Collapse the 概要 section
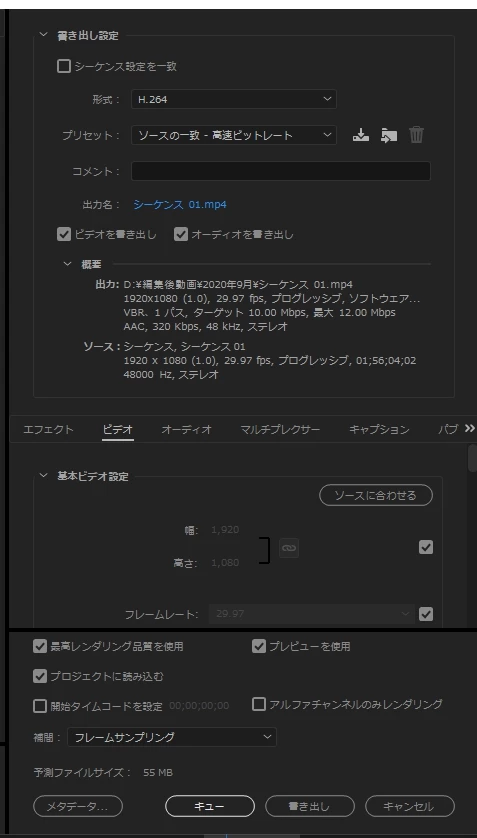Image resolution: width=477 pixels, height=838 pixels. coord(67,264)
